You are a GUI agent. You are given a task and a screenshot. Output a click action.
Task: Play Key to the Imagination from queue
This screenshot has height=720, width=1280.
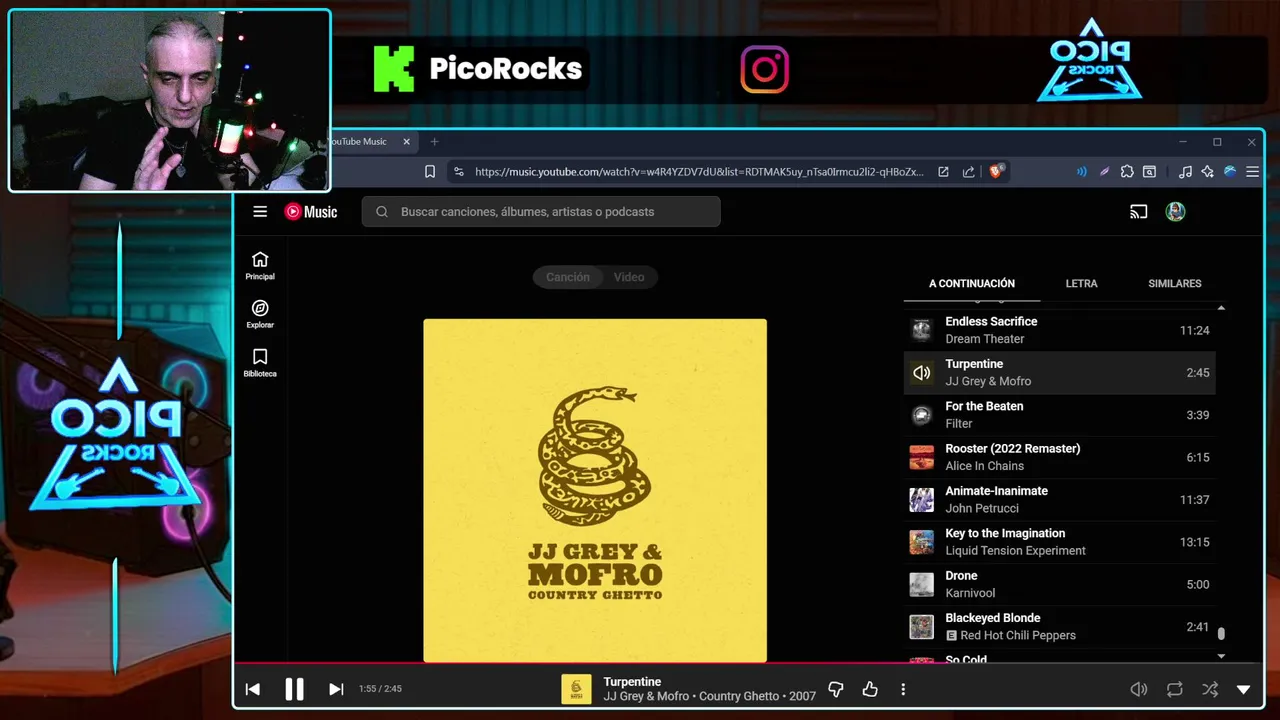(x=1059, y=542)
